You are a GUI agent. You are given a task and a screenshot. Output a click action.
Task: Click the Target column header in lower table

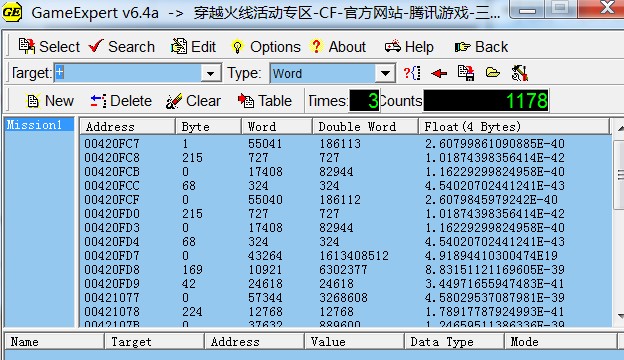(154, 342)
